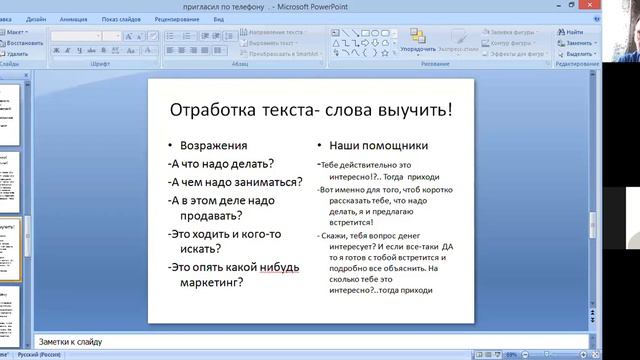The height and width of the screenshot is (360, 640).
Task: Open Направление текста menu
Action: tap(273, 32)
